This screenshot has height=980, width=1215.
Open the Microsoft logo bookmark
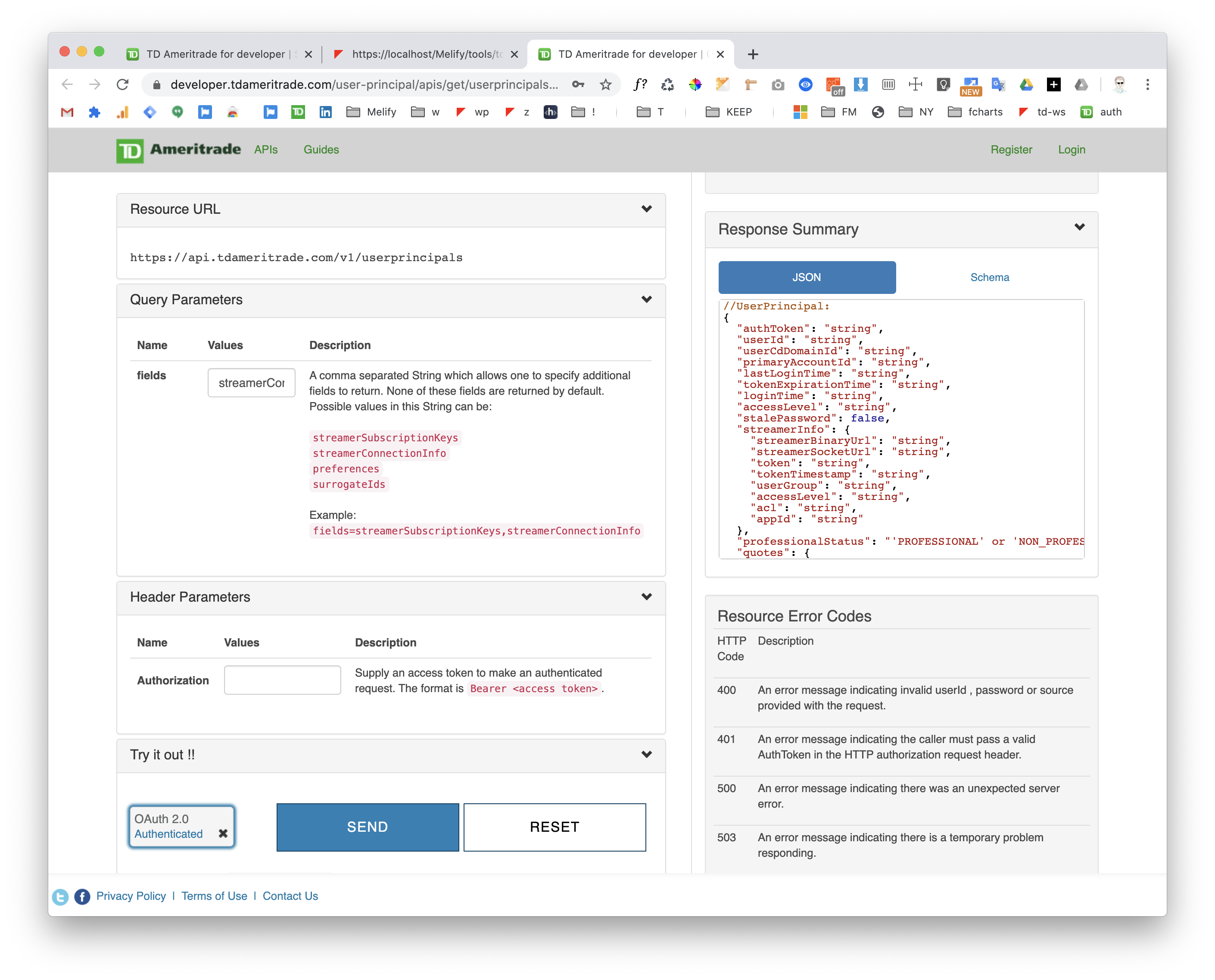[800, 112]
